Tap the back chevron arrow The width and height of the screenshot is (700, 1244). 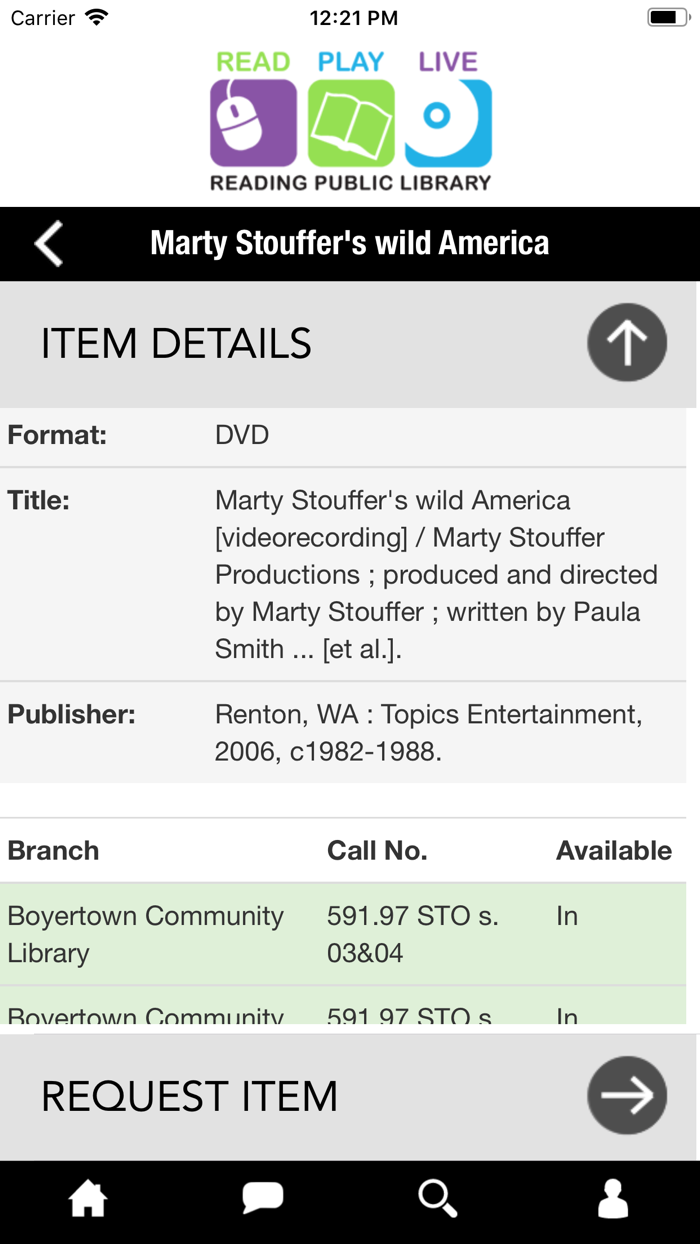[x=48, y=243]
